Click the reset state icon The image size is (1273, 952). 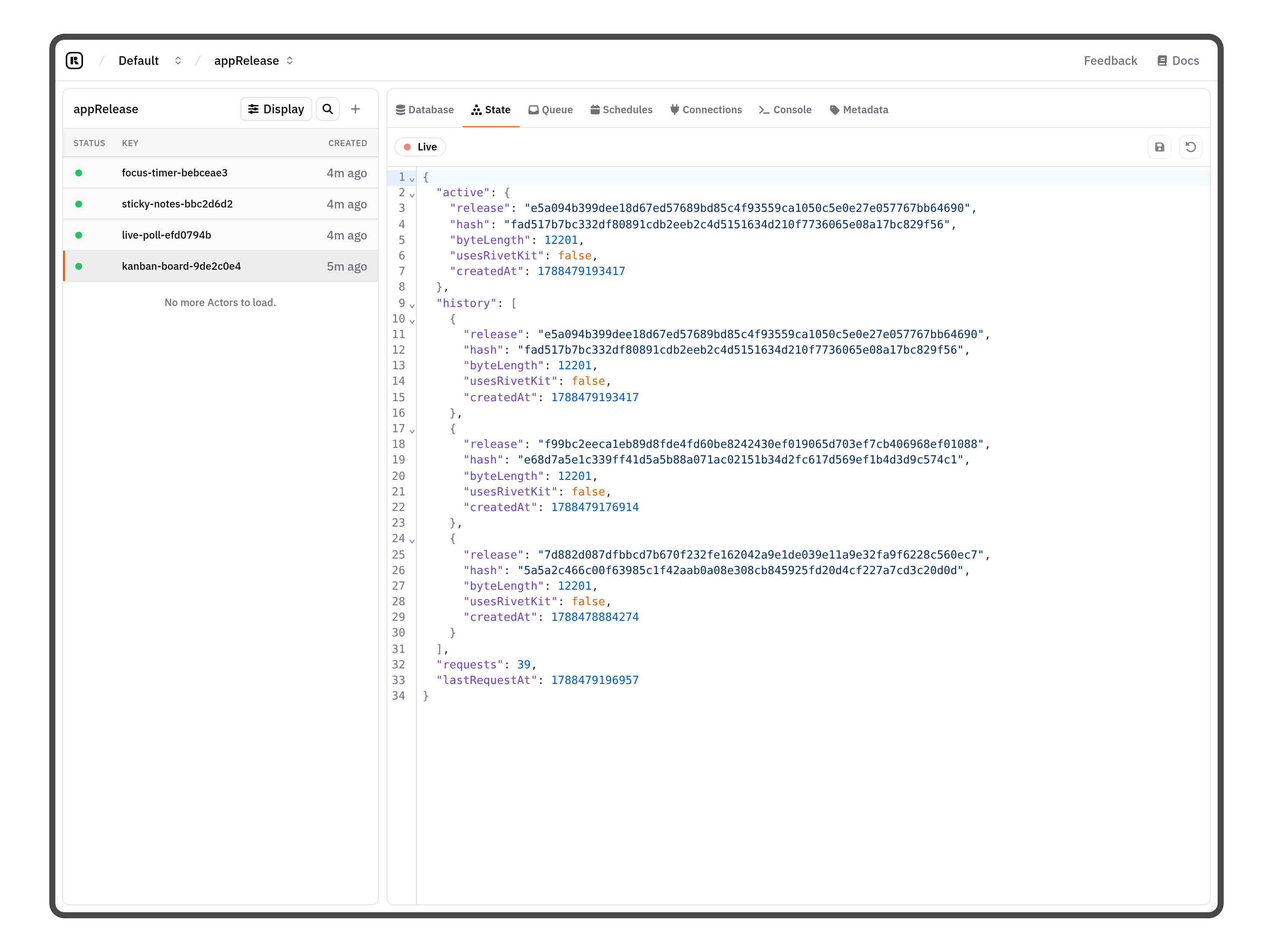[1191, 147]
